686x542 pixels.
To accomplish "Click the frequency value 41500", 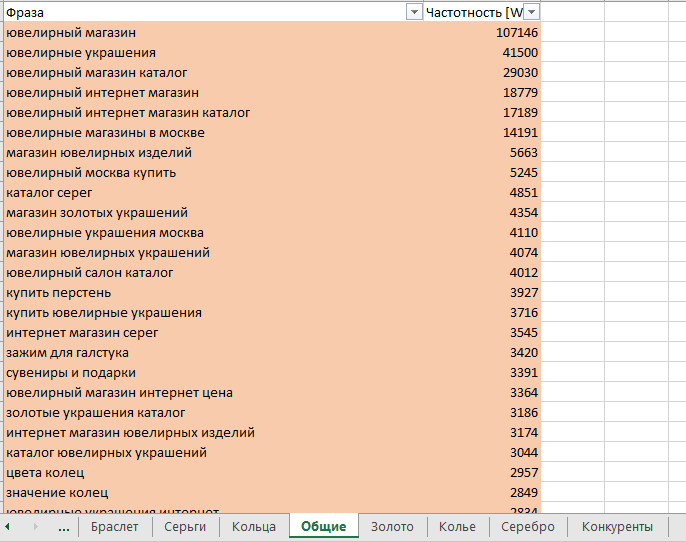I will pyautogui.click(x=520, y=53).
